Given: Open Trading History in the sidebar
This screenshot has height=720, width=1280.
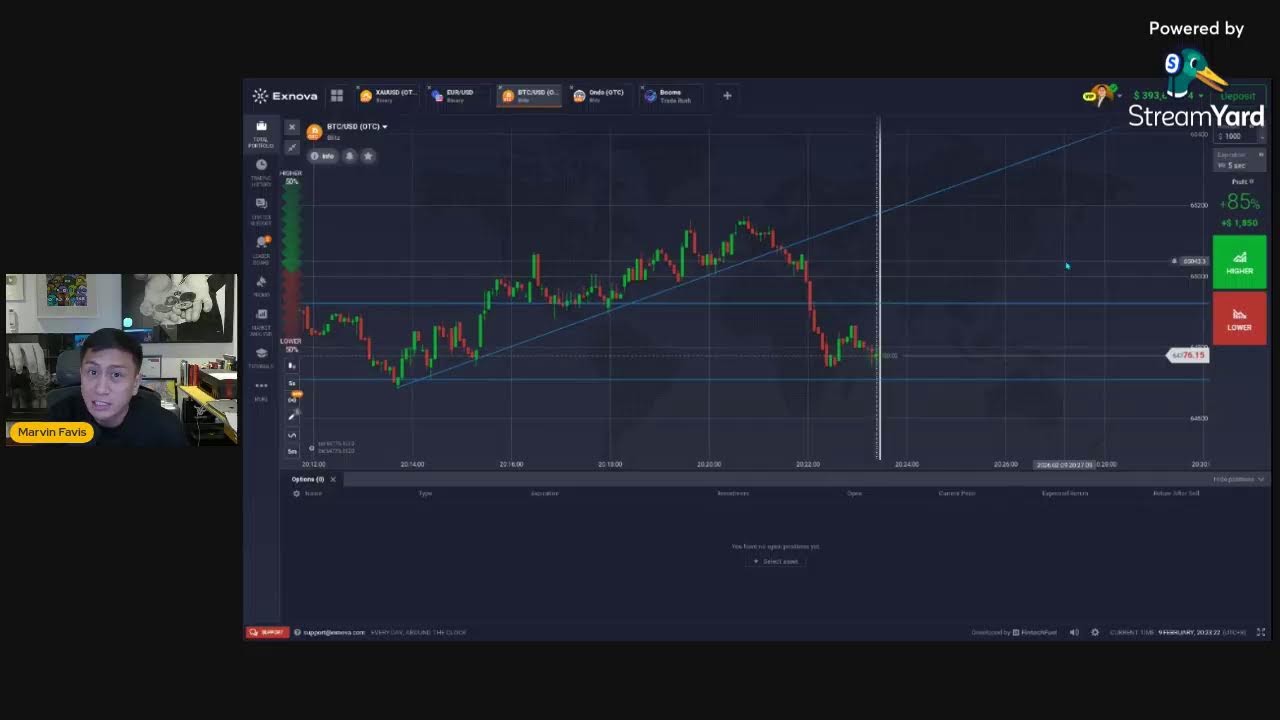Looking at the screenshot, I should pyautogui.click(x=261, y=172).
